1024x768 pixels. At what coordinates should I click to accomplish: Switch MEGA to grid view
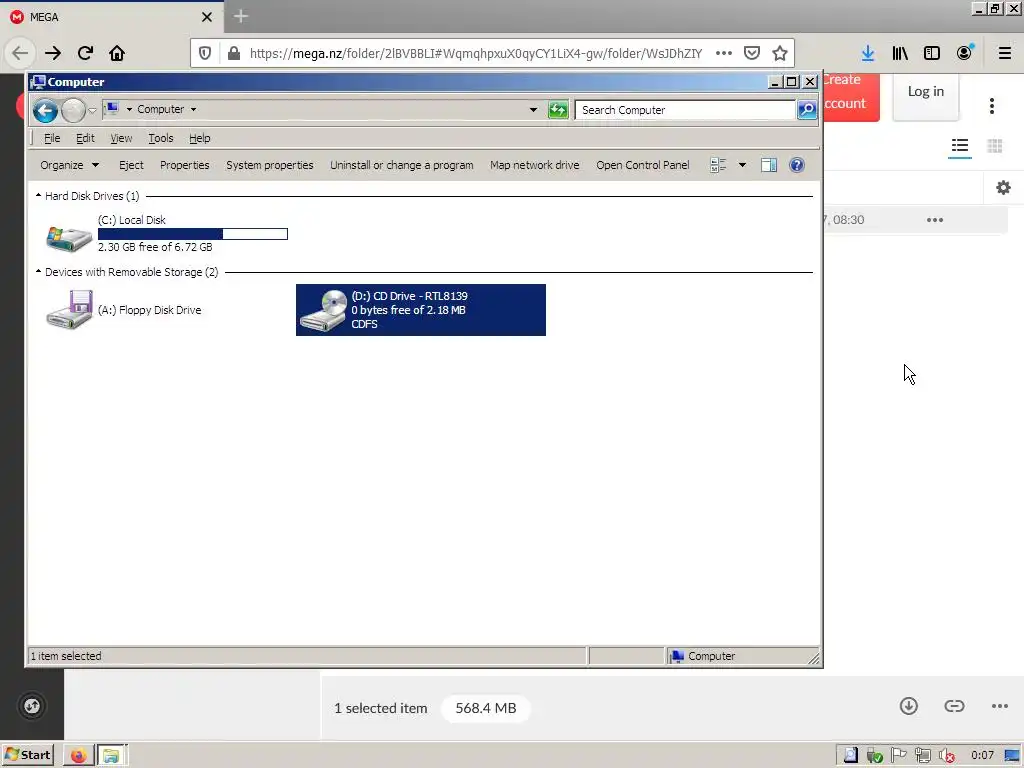point(995,146)
